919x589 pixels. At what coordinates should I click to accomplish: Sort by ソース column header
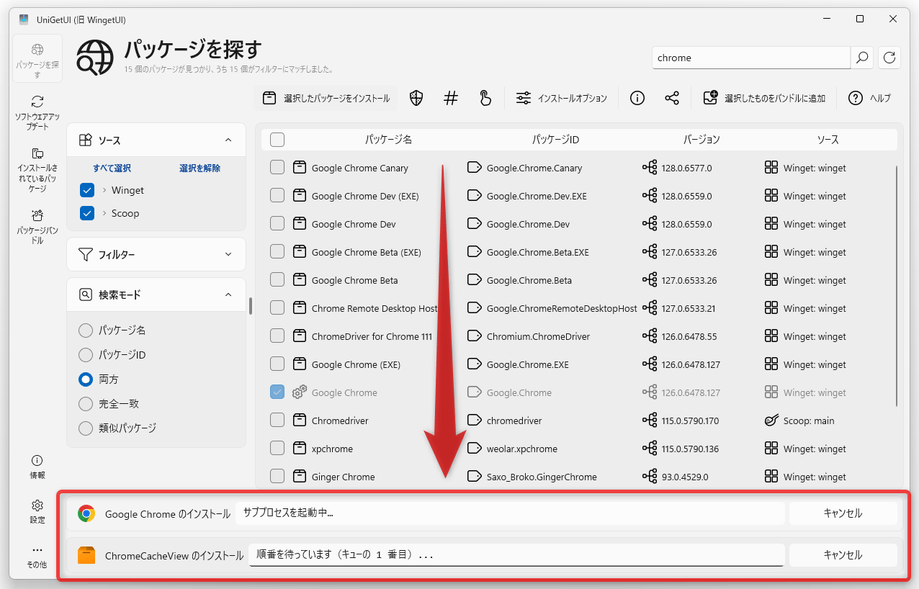828,139
